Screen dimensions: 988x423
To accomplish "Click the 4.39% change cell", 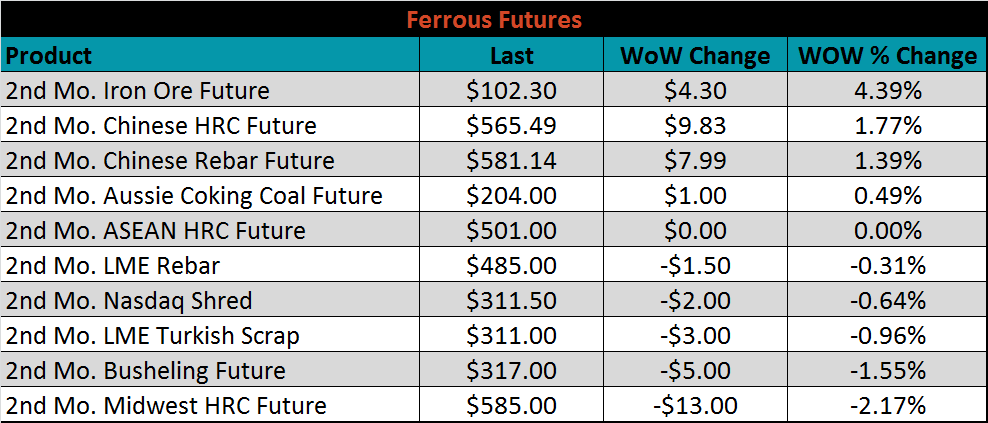I will pos(887,90).
